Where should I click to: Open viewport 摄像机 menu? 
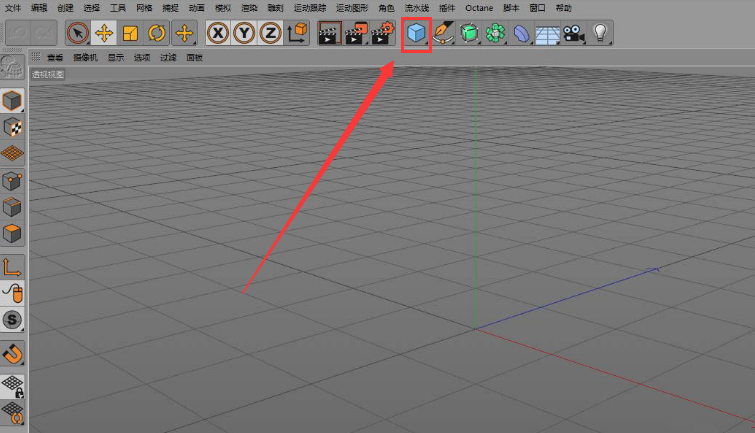[x=85, y=58]
